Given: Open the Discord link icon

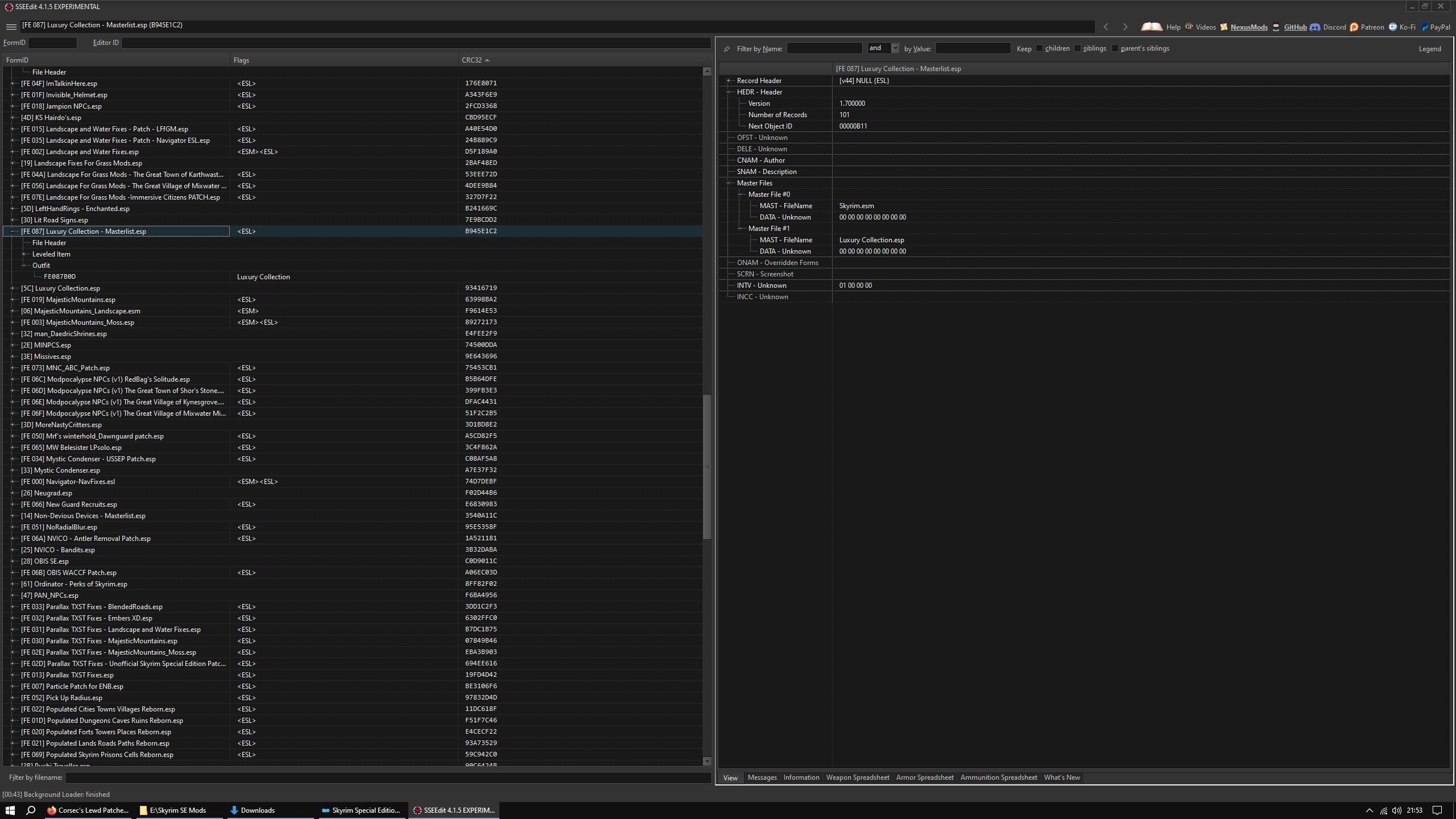Looking at the screenshot, I should coord(1315,27).
